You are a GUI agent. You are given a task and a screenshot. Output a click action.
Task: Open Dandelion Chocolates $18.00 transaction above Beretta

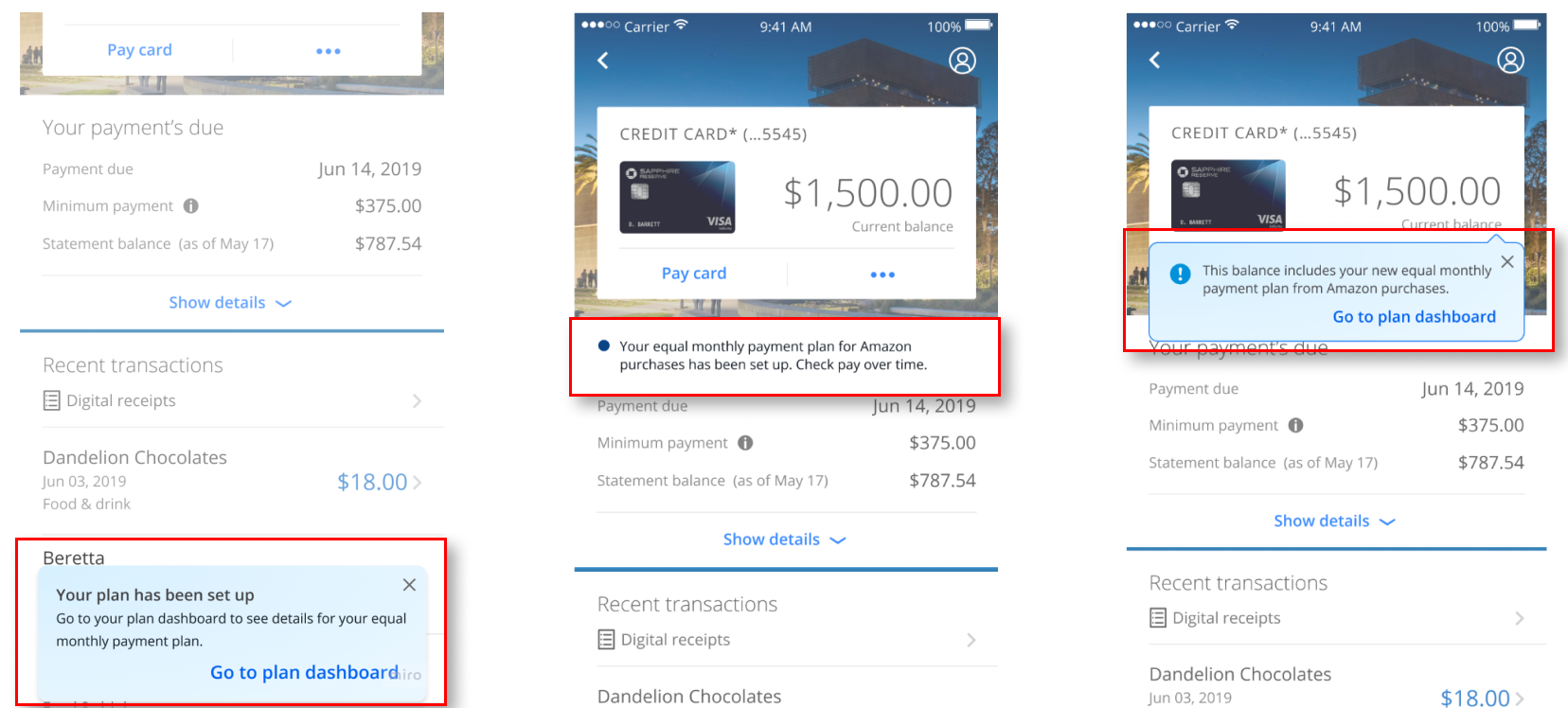click(x=231, y=481)
